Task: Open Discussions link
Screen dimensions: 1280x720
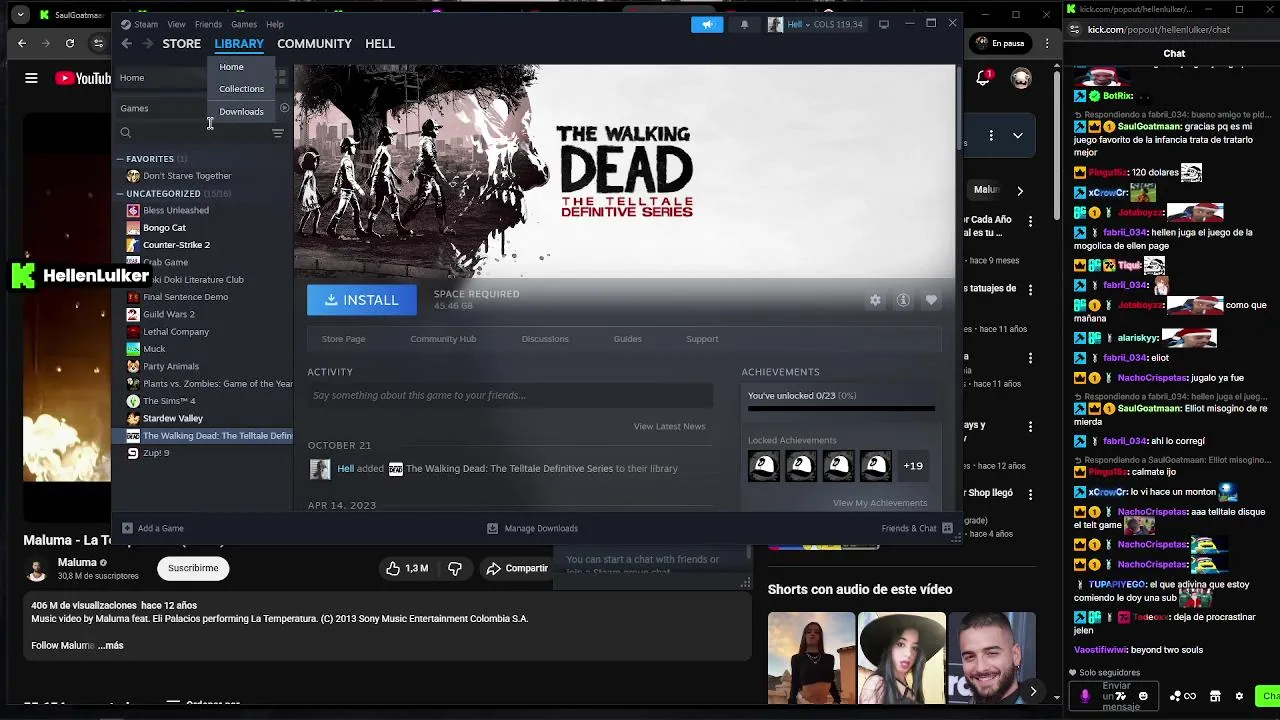Action: 545,339
